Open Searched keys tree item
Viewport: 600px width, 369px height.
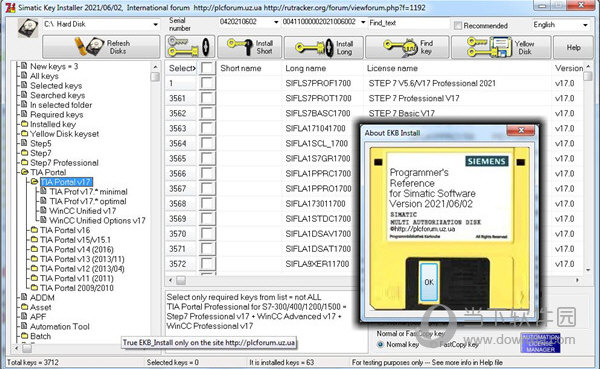pyautogui.click(x=57, y=95)
